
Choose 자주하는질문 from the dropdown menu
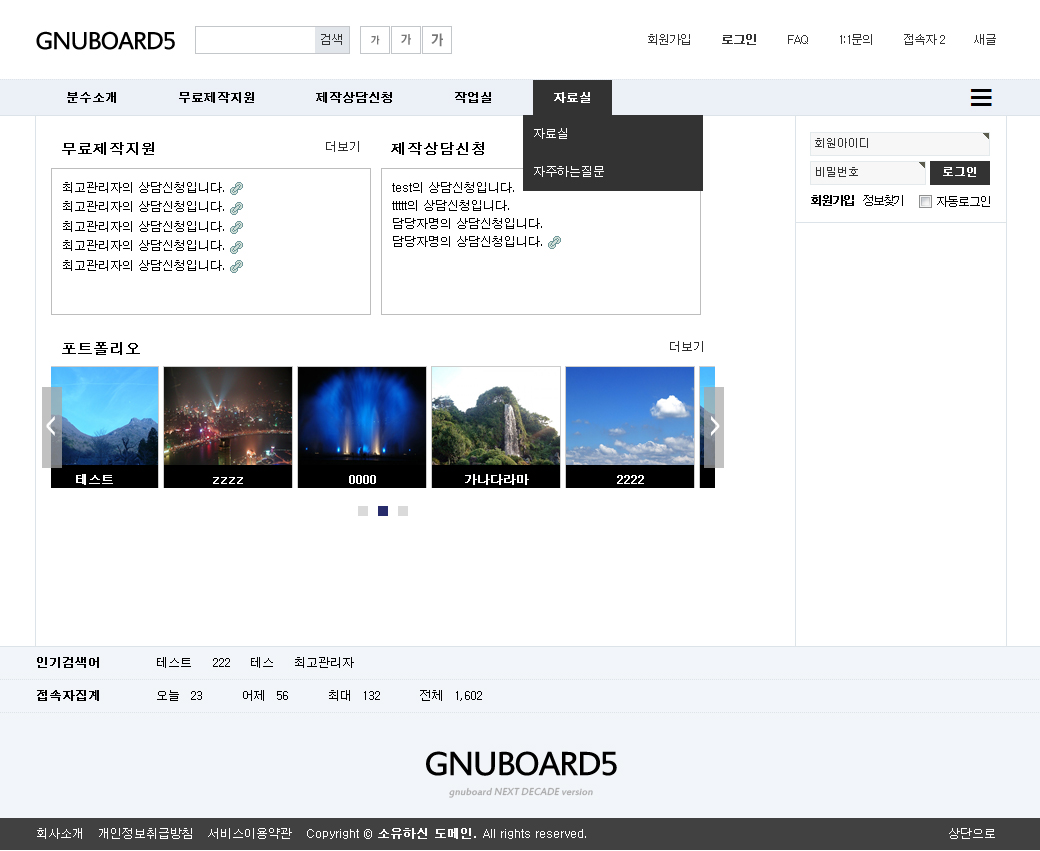569,171
